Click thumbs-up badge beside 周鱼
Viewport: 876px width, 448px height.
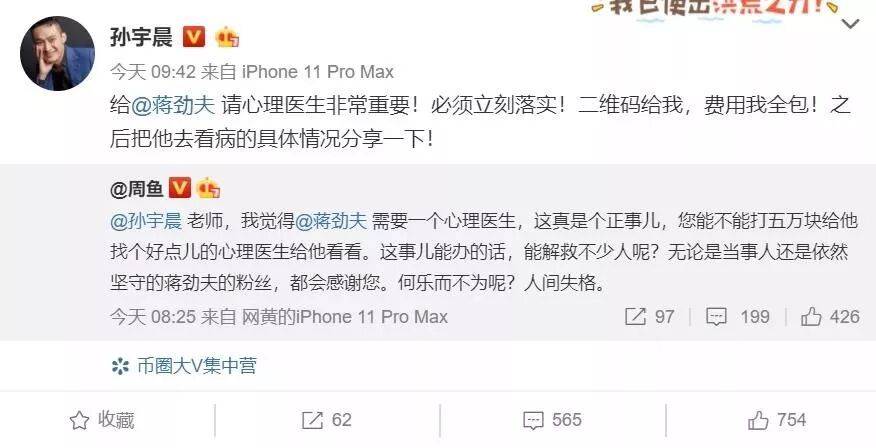208,188
